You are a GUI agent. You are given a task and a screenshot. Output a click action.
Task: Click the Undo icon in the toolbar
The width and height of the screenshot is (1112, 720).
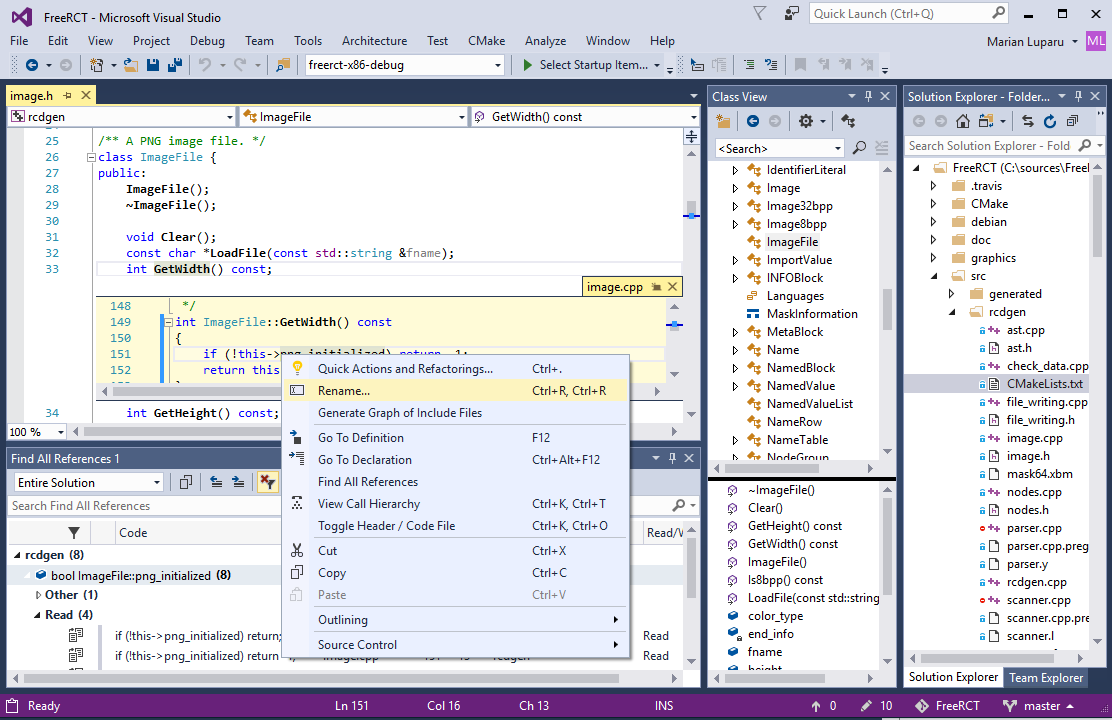click(207, 64)
